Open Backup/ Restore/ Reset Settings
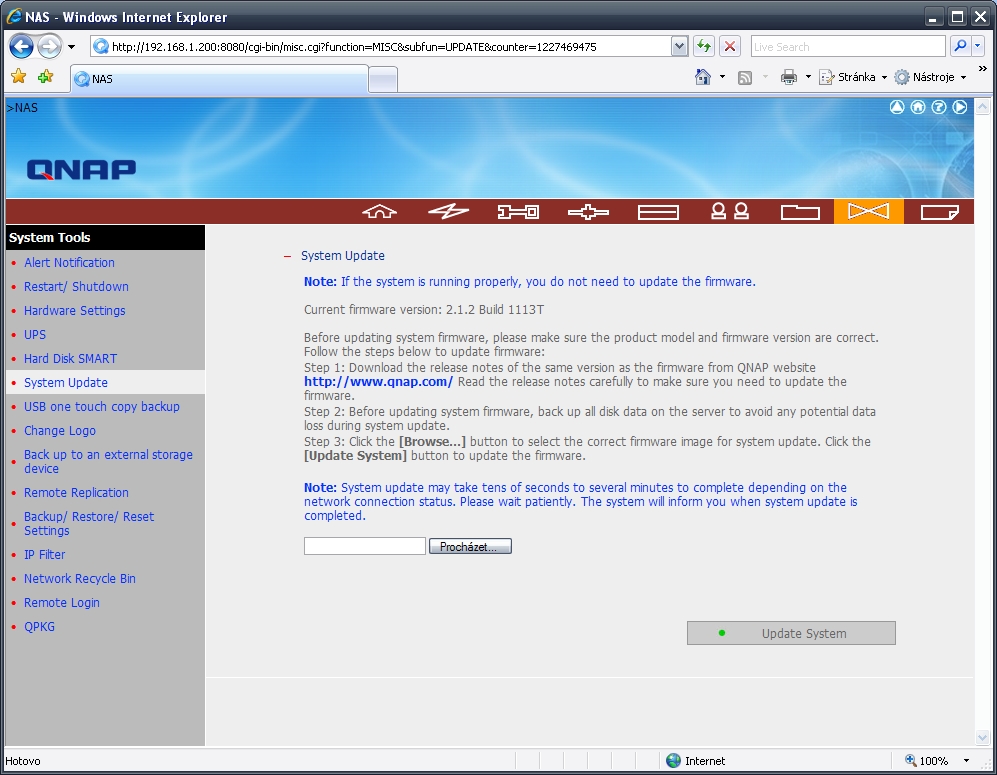Screen dimensions: 997x775 point(89,523)
